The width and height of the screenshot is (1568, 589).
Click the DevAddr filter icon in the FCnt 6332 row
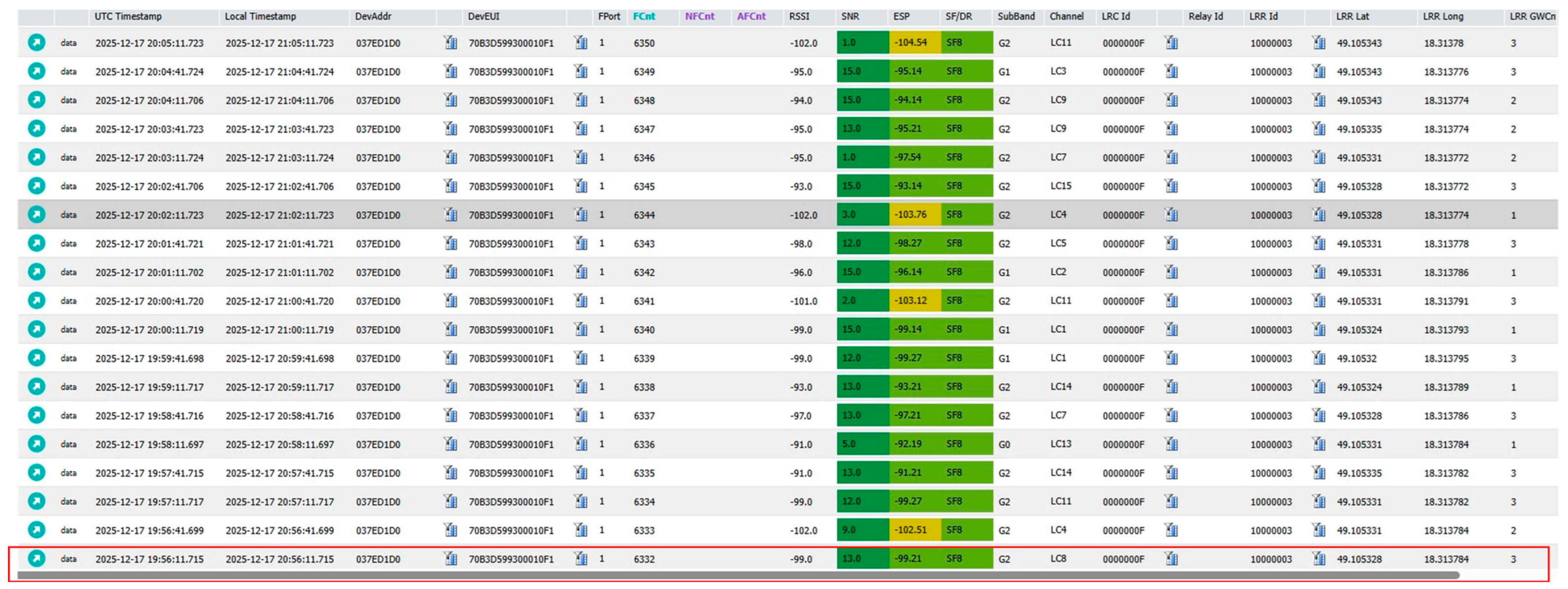pyautogui.click(x=451, y=559)
